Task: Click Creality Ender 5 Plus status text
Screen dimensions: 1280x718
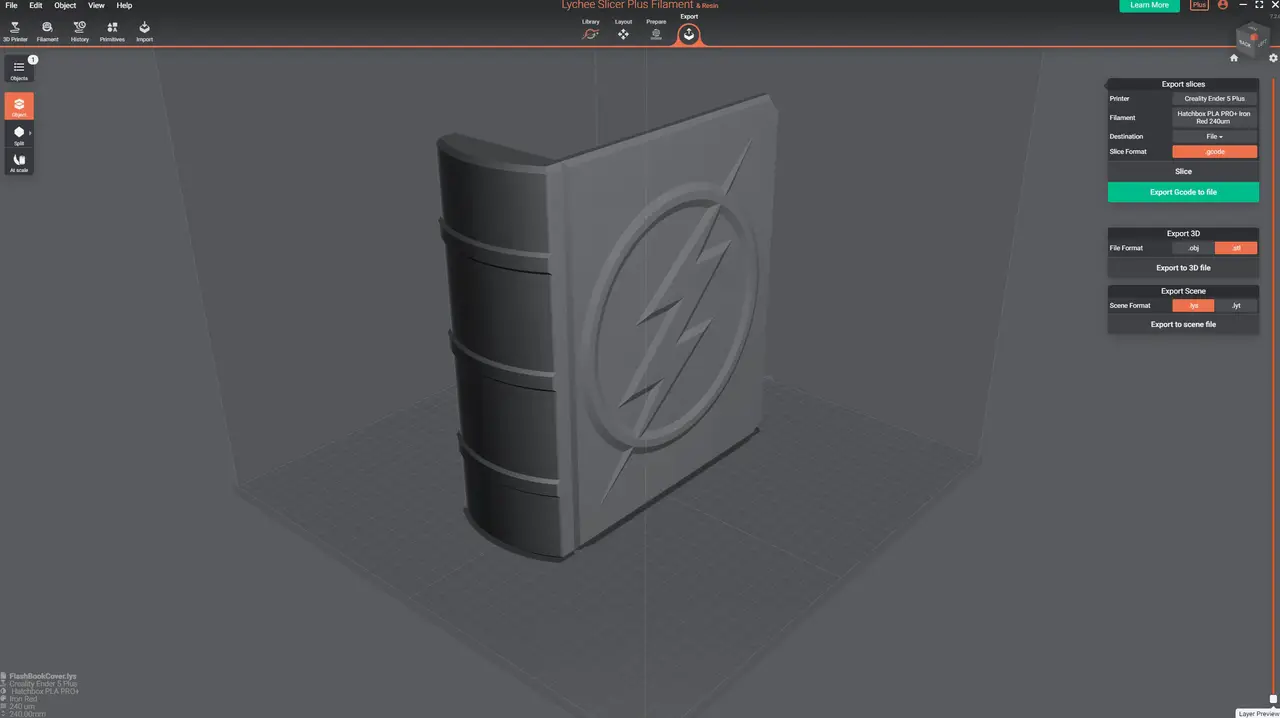Action: click(43, 684)
